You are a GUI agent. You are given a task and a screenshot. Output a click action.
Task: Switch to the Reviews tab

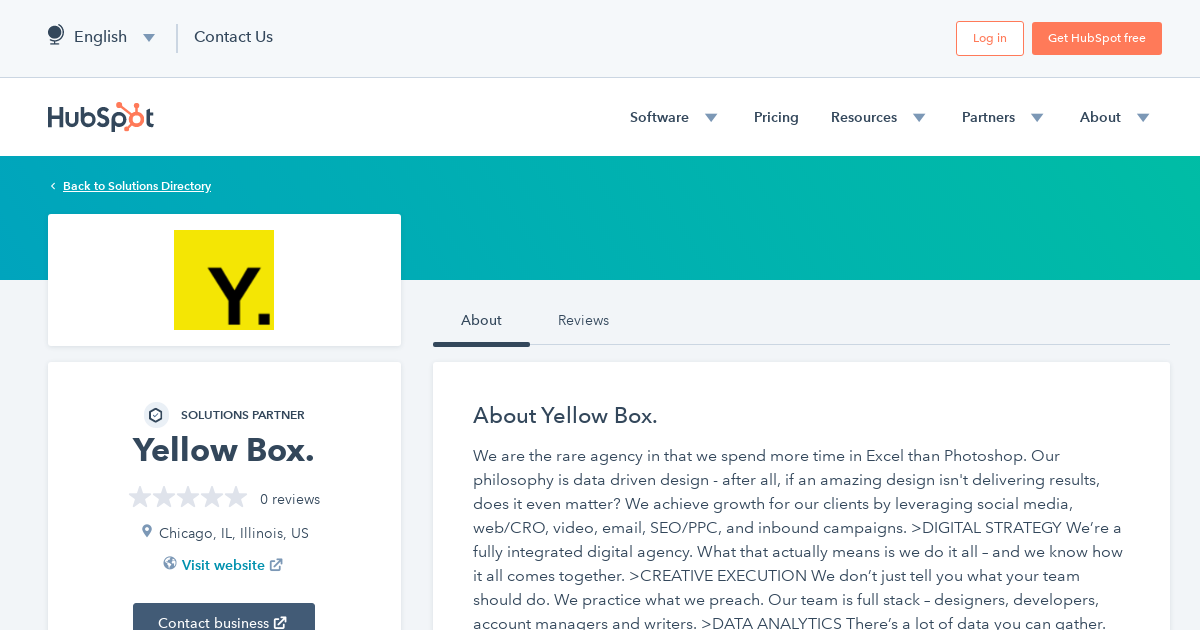583,320
